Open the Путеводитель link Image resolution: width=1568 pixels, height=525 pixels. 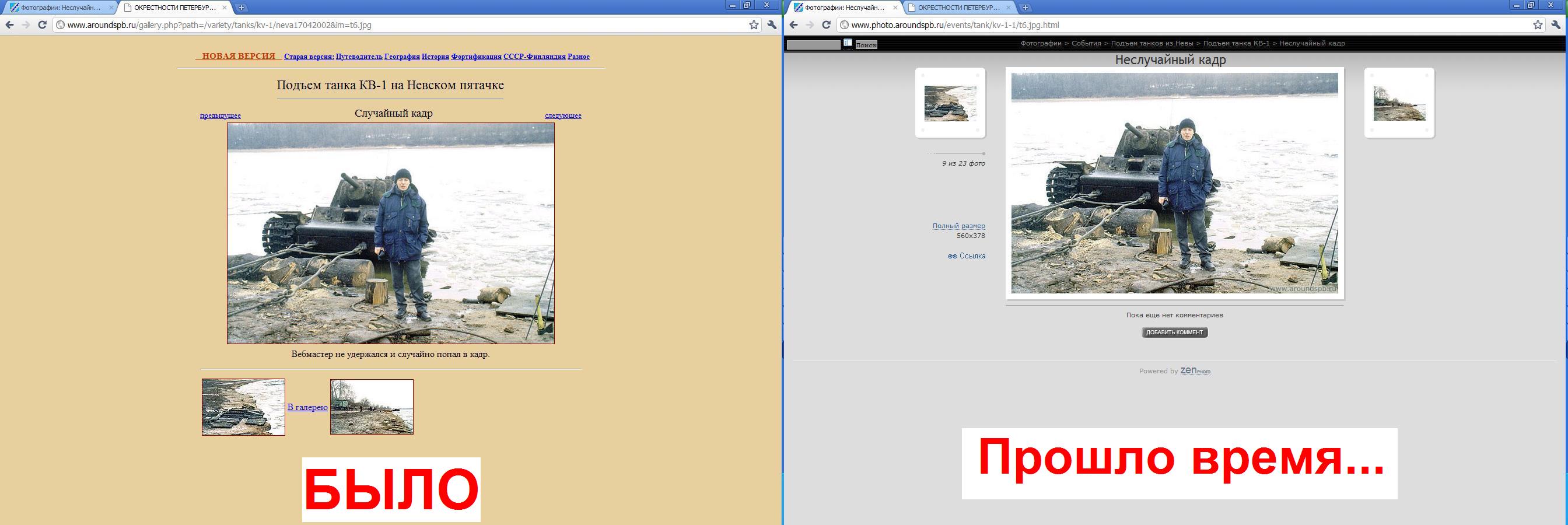pyautogui.click(x=359, y=57)
